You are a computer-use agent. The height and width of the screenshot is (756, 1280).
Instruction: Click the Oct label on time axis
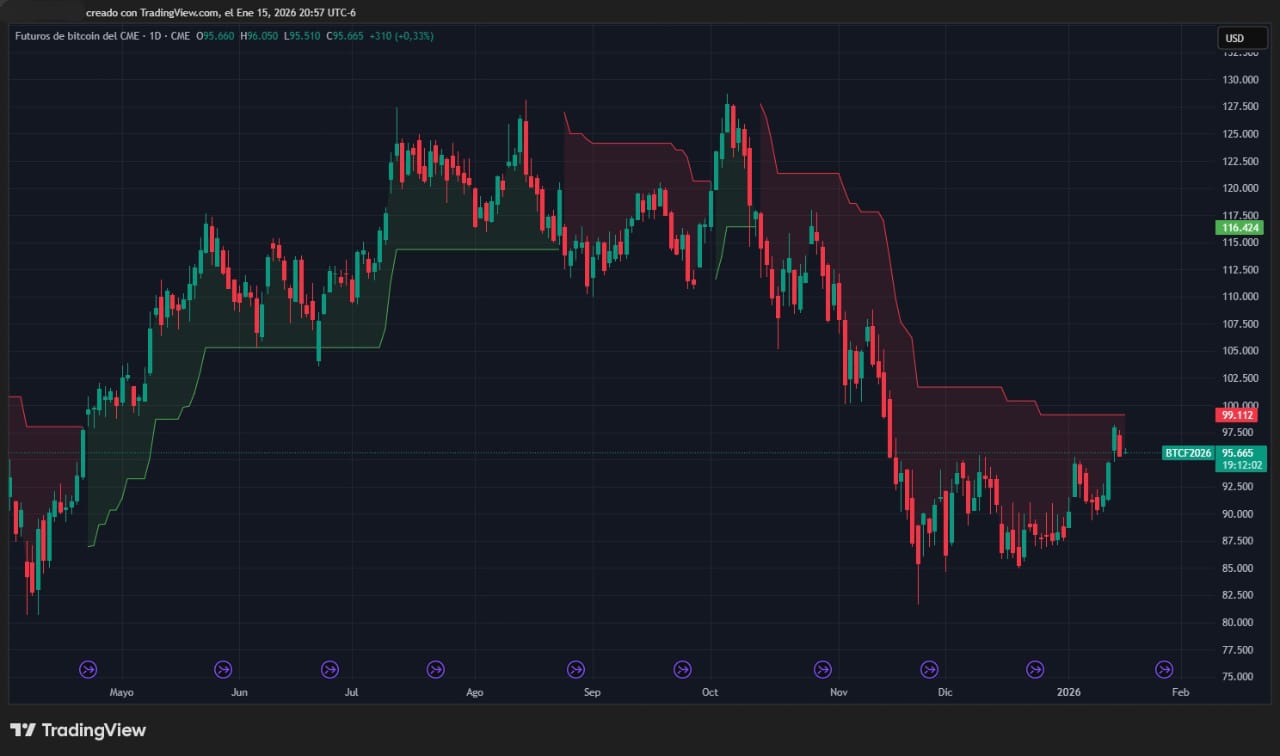click(710, 692)
